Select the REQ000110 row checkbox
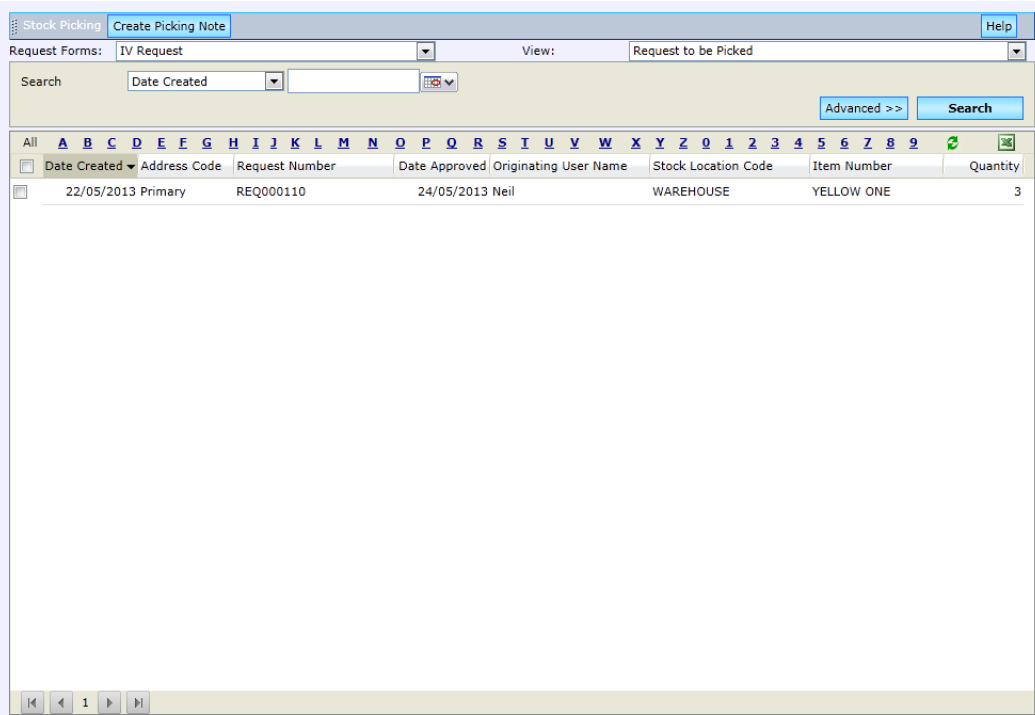Screen dimensions: 1035x715 (x=19, y=192)
